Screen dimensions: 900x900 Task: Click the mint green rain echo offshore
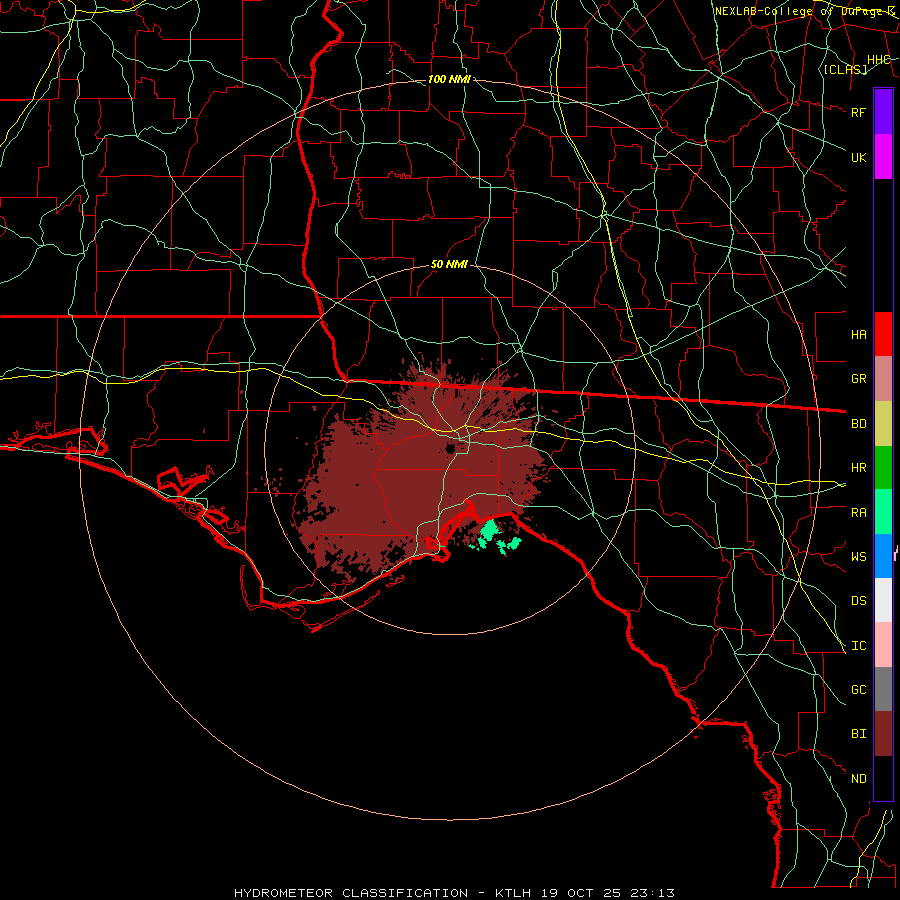pos(489,531)
